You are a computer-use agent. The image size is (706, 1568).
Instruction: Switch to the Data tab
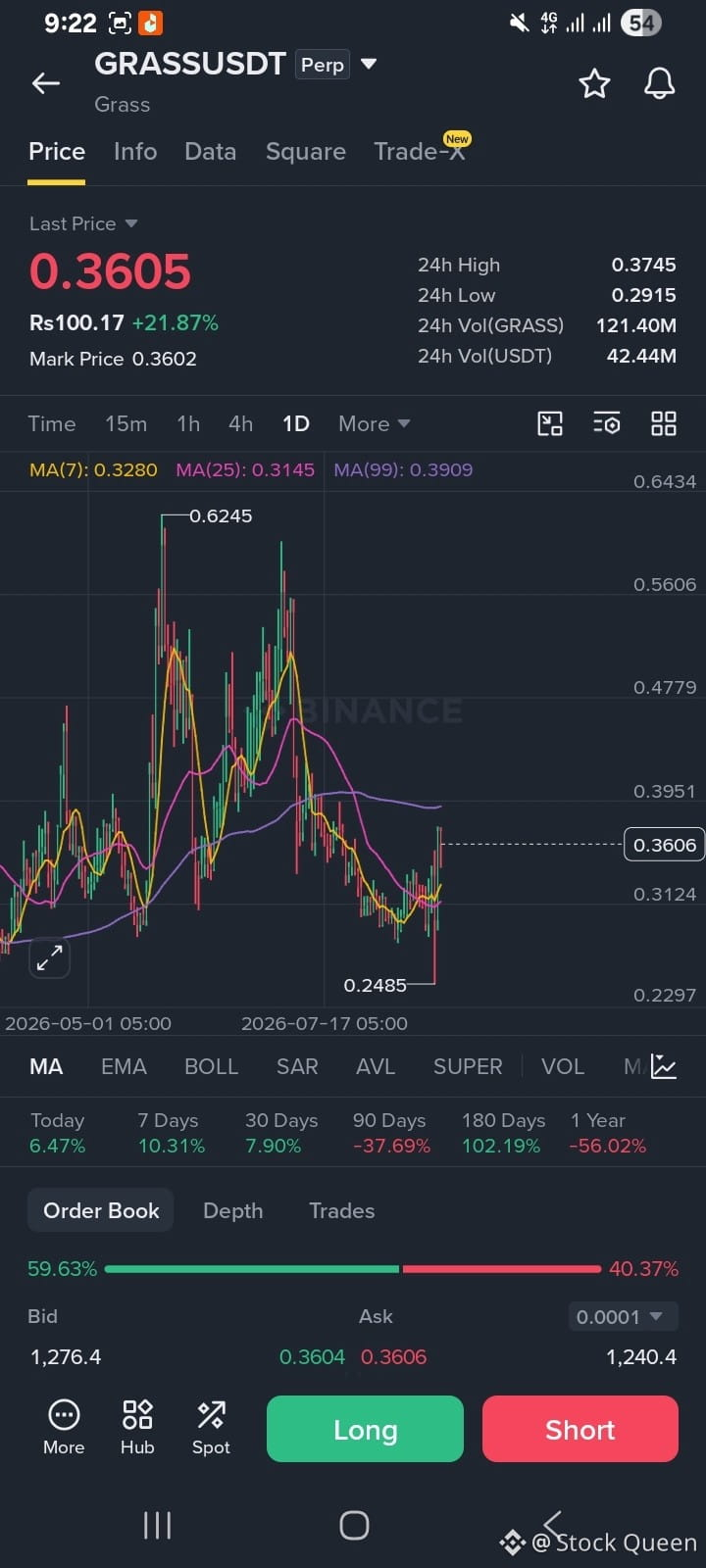[210, 151]
